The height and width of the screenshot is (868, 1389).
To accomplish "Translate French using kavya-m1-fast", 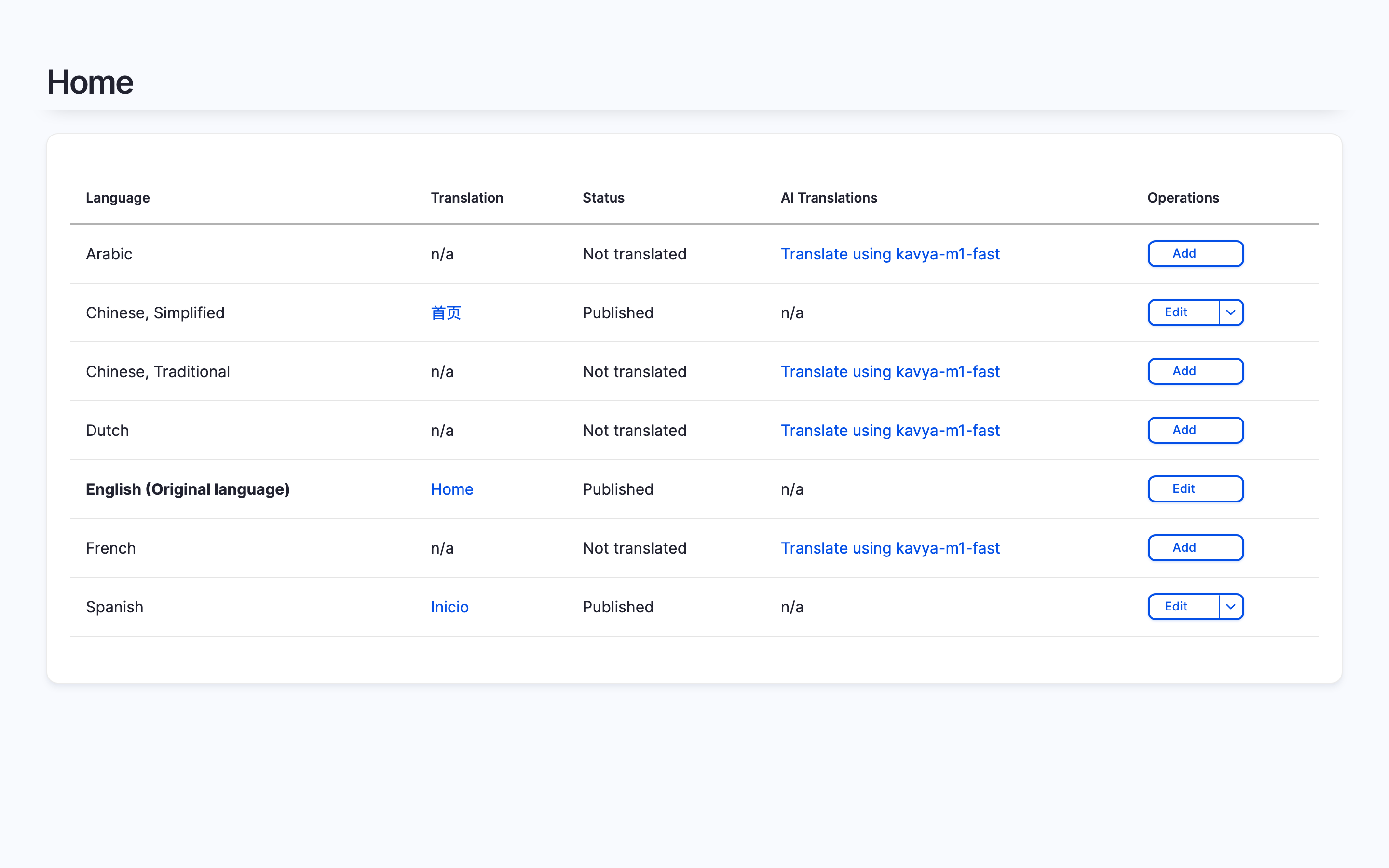I will pyautogui.click(x=890, y=548).
